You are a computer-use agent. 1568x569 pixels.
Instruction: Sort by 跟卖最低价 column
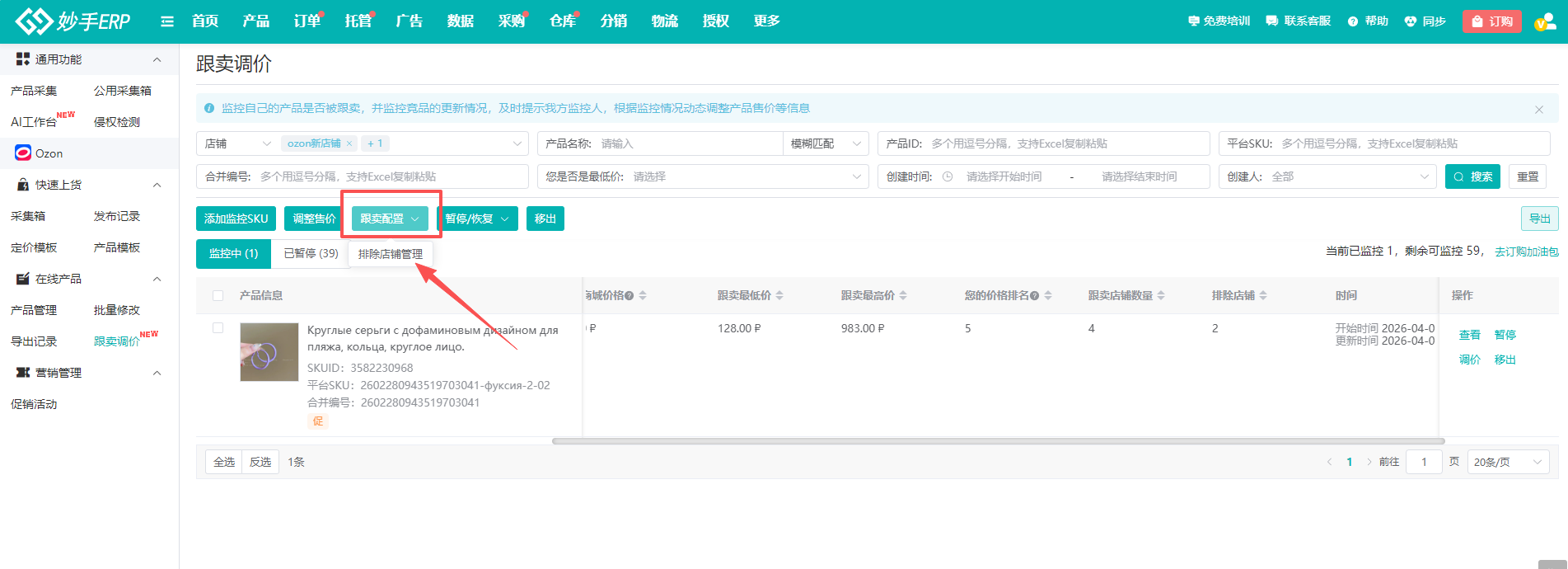tap(779, 295)
